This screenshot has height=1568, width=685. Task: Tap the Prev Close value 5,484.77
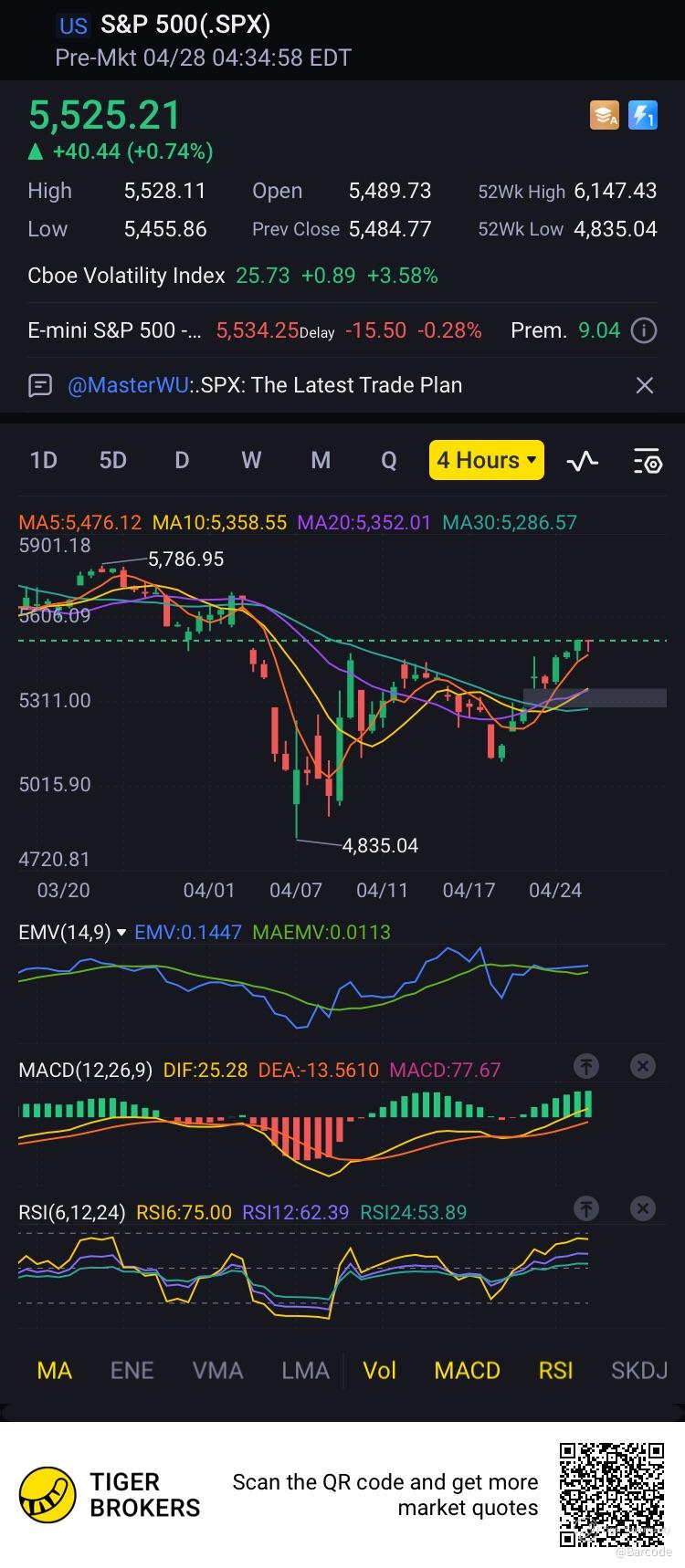[390, 229]
